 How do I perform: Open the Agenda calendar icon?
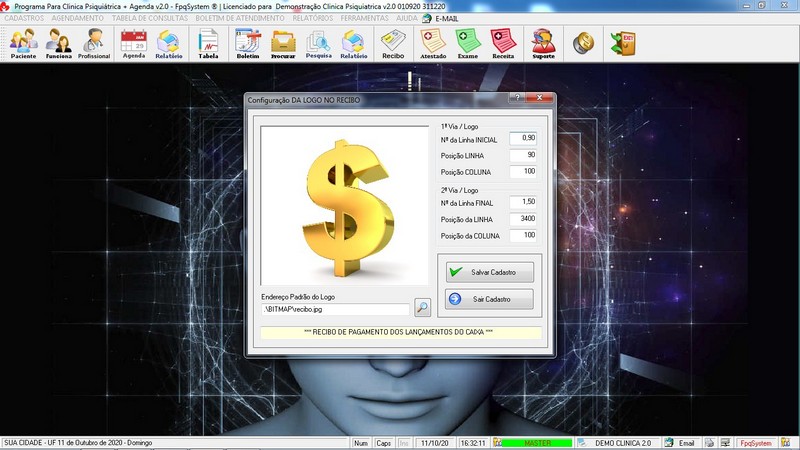[x=133, y=43]
